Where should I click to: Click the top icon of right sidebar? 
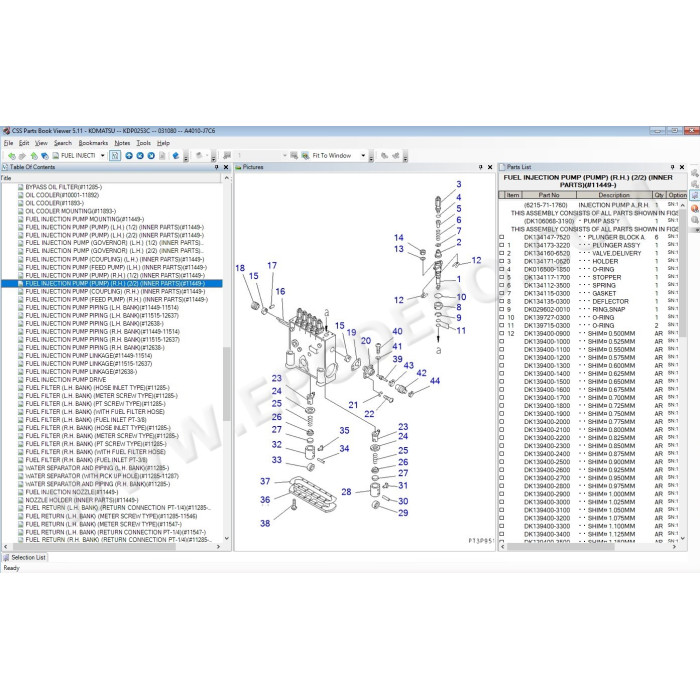tap(695, 173)
